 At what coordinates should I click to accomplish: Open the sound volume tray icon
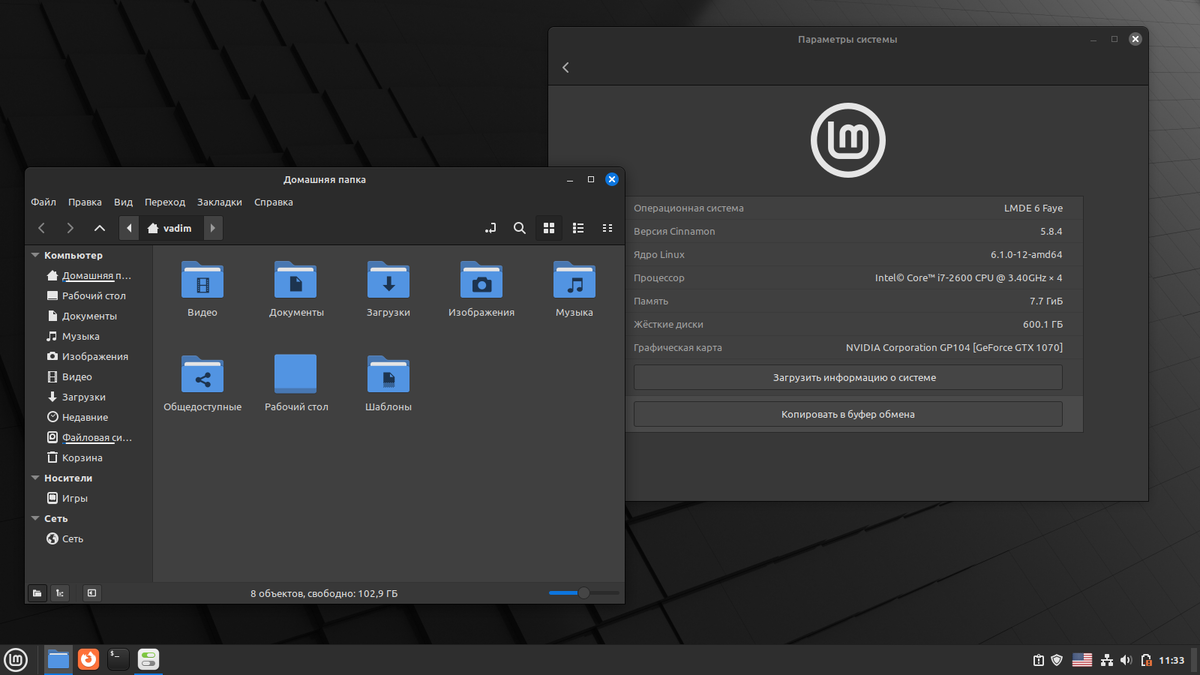(x=1127, y=660)
